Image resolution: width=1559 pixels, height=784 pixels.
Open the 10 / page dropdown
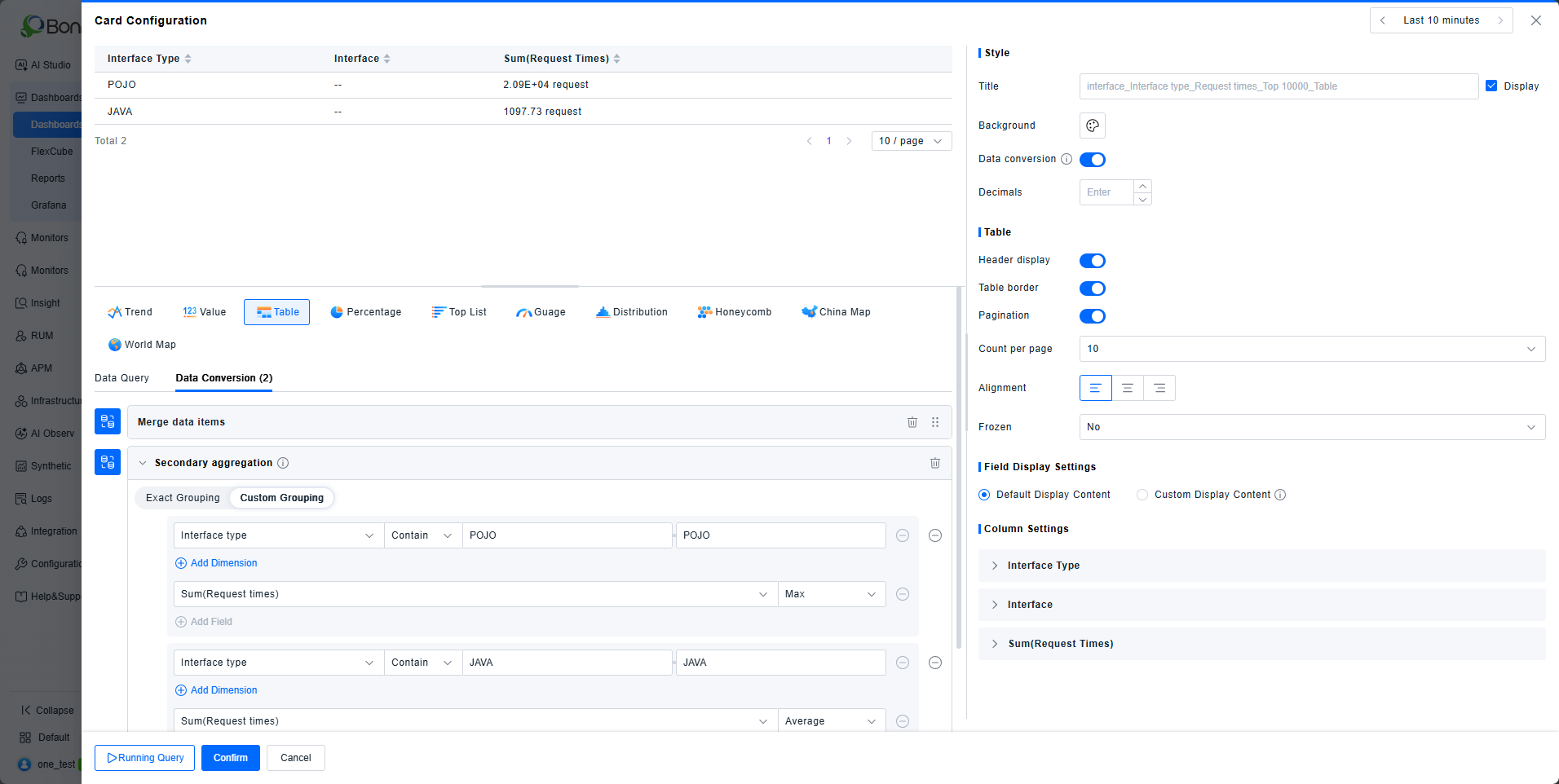(x=912, y=141)
